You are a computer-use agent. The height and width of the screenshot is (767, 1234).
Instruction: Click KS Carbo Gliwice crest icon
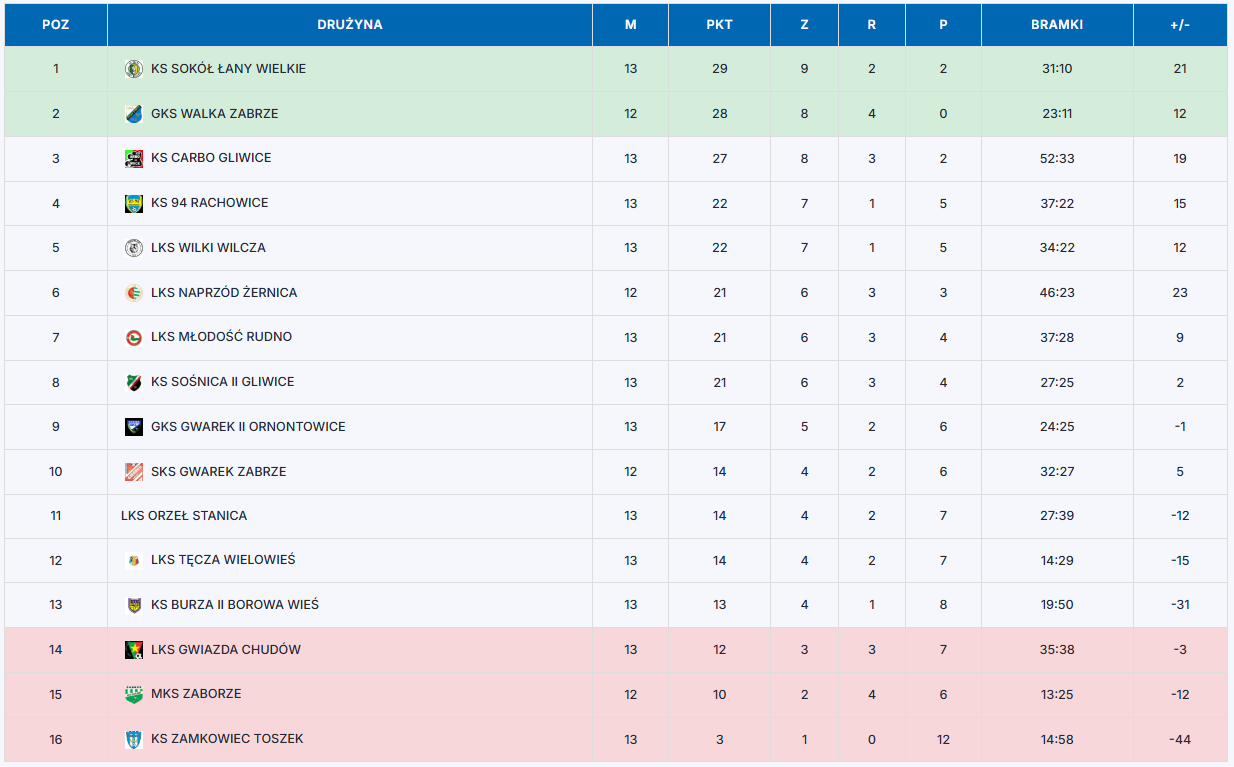pos(133,158)
